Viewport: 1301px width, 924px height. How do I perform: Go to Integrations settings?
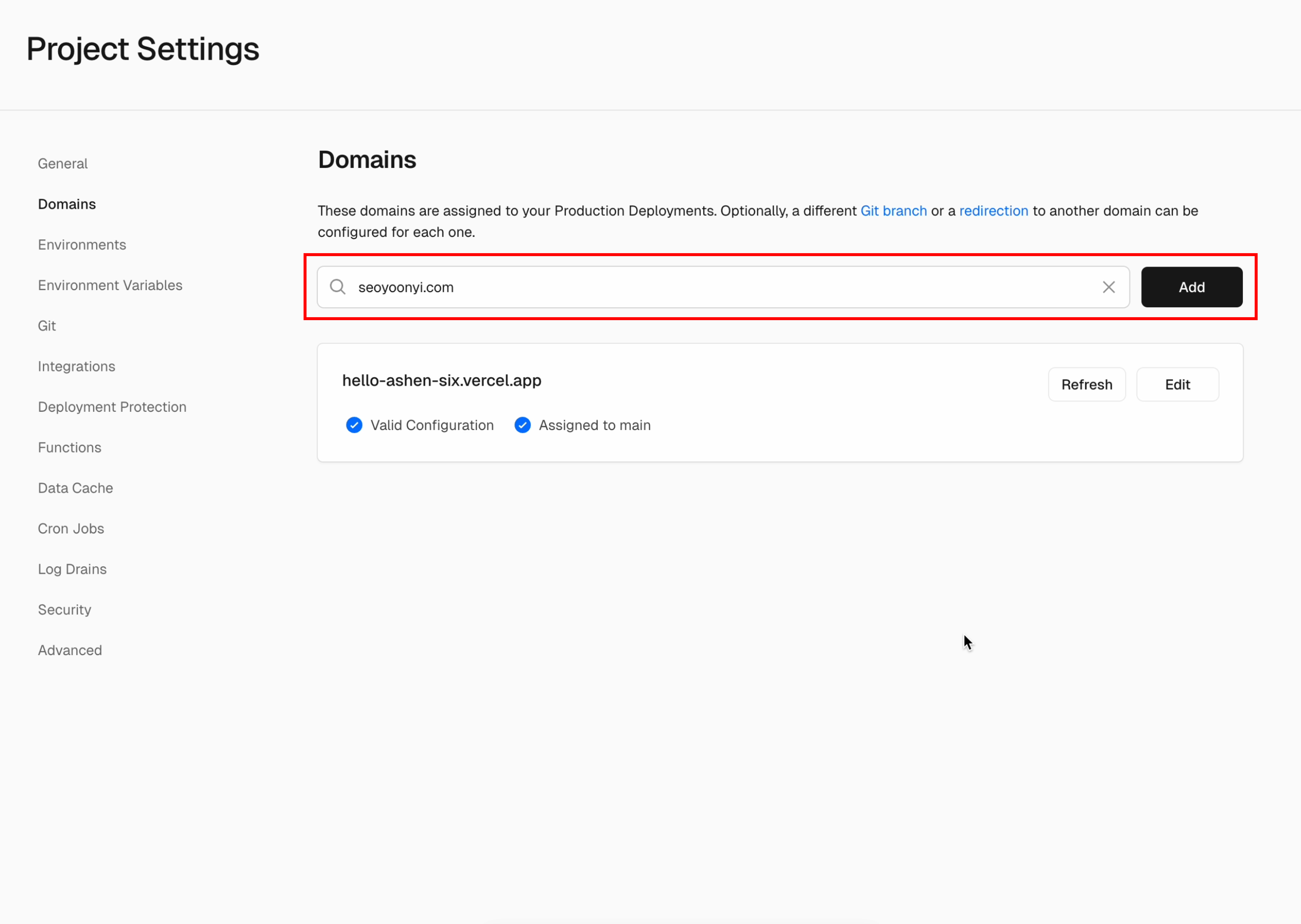point(76,366)
